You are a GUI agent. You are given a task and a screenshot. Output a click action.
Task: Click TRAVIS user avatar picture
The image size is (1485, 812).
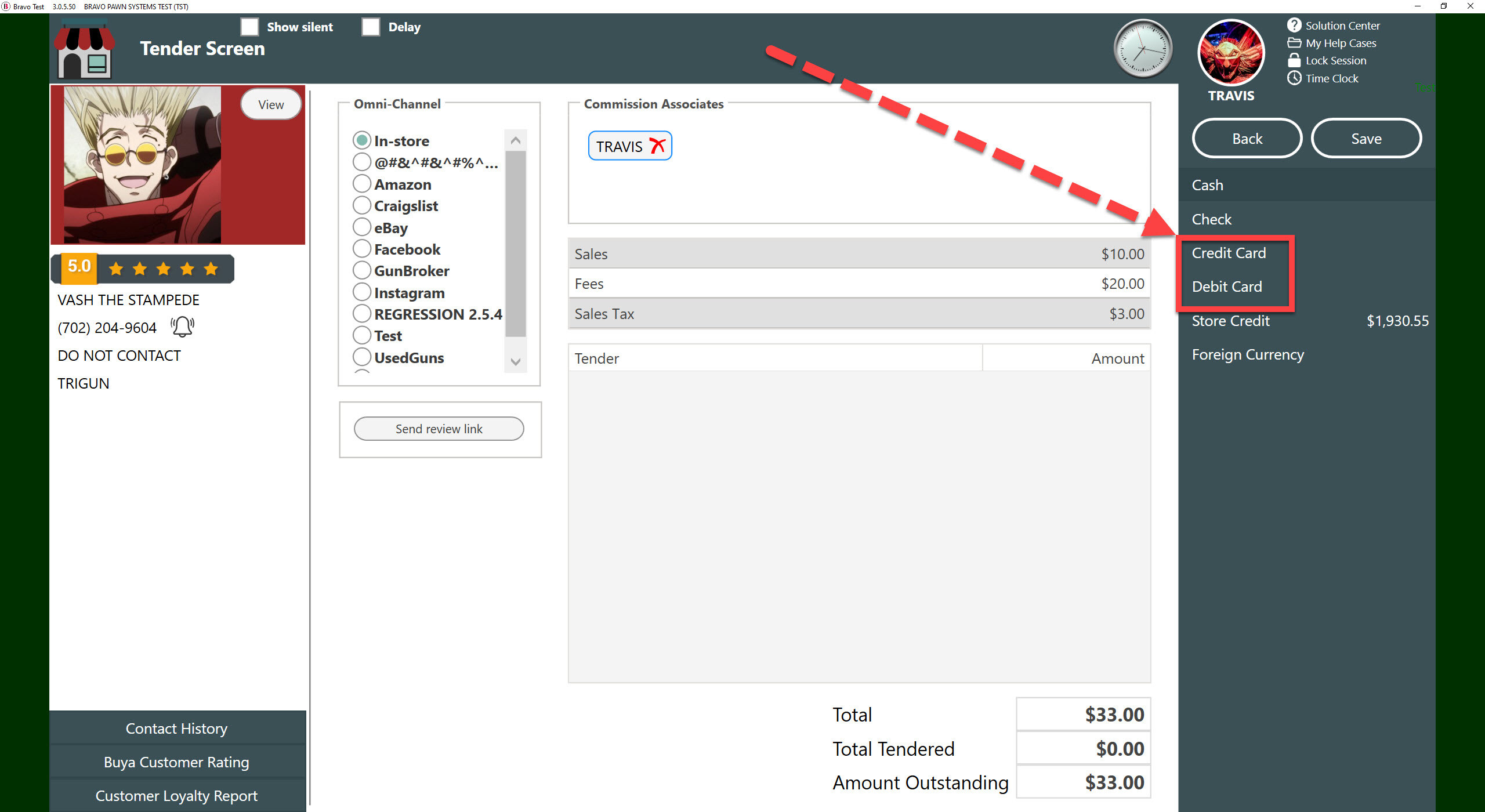click(1231, 53)
